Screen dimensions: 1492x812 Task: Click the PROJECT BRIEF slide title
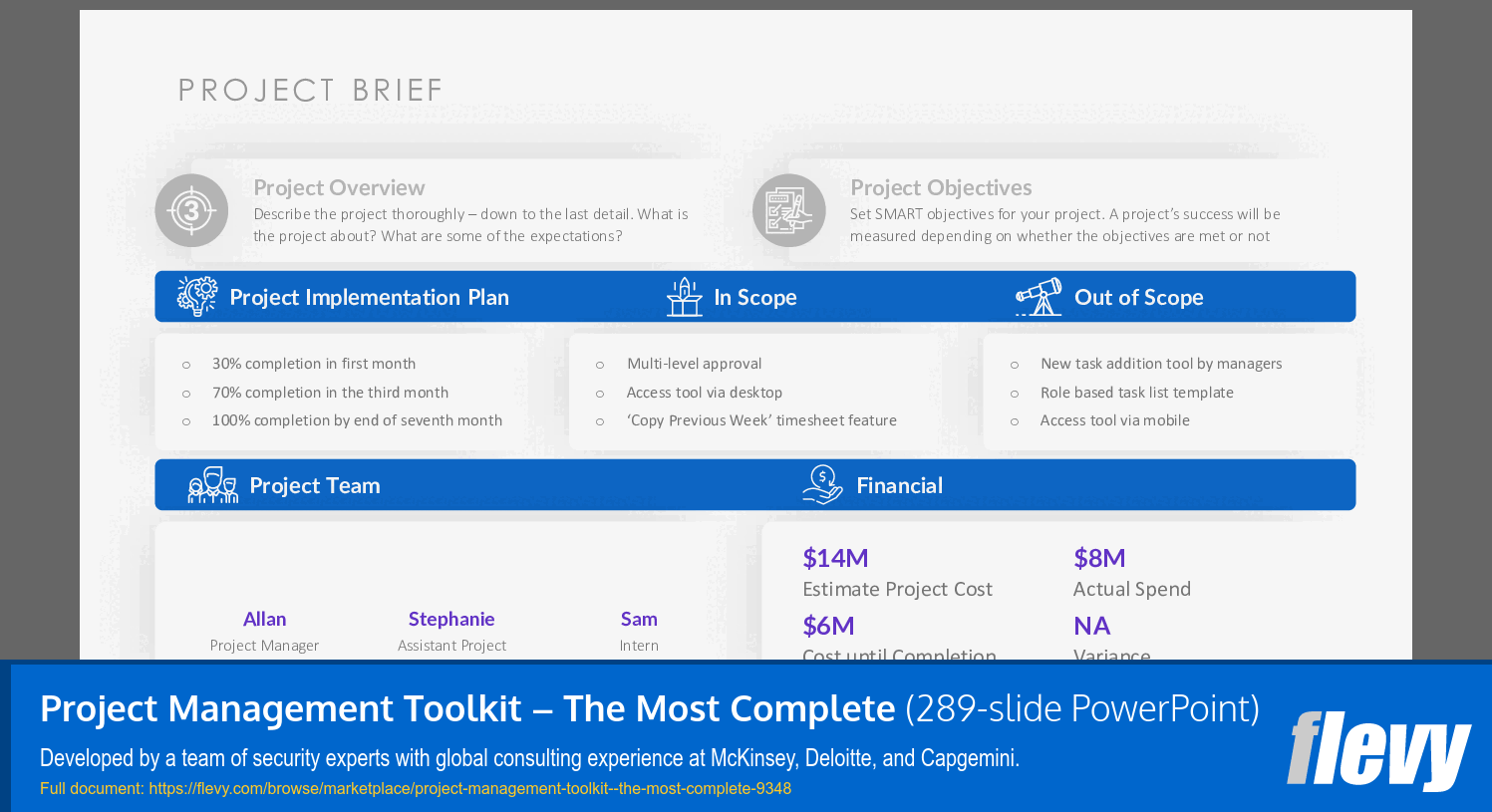310,91
